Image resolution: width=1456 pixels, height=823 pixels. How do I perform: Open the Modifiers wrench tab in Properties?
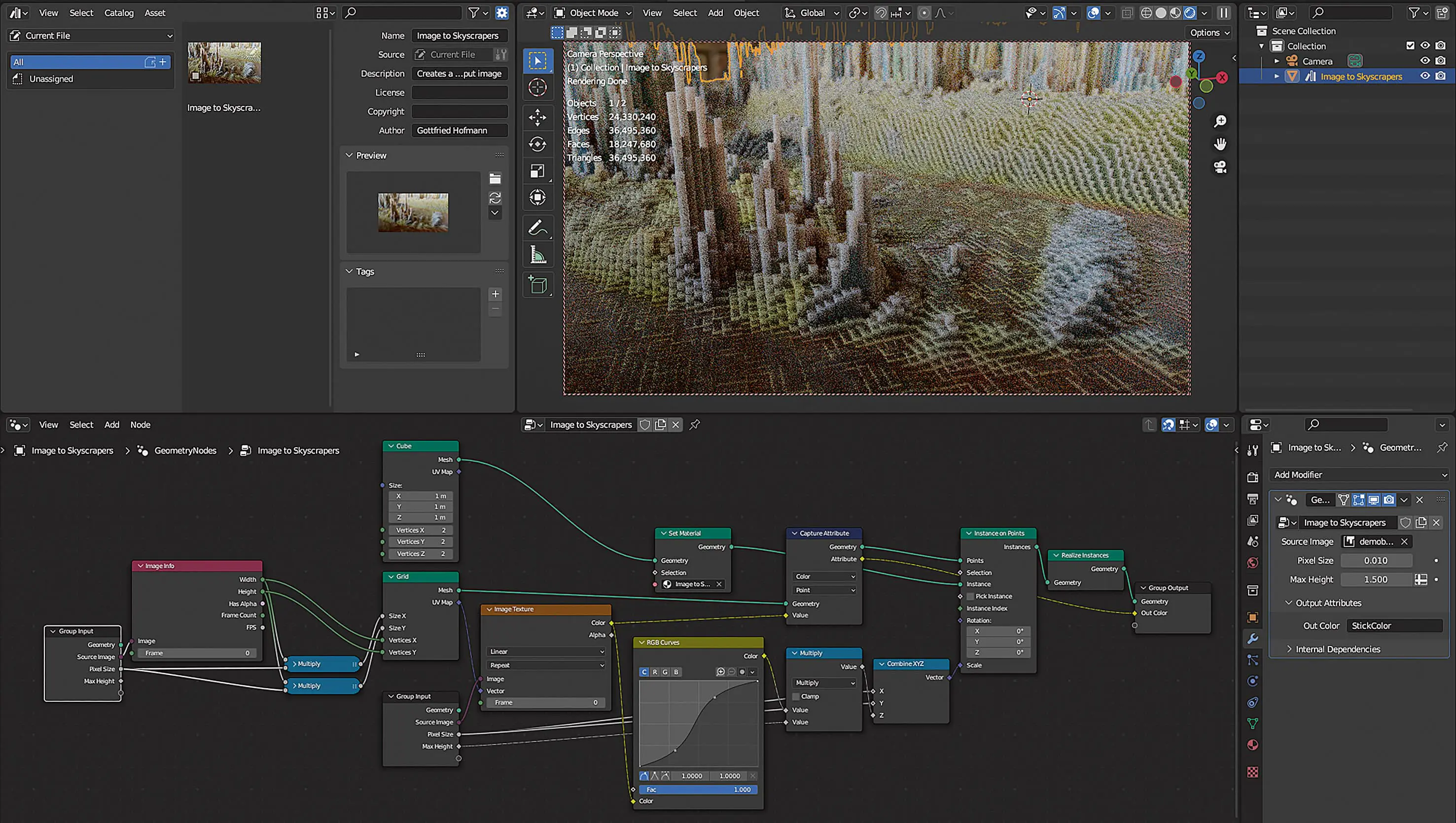point(1252,639)
